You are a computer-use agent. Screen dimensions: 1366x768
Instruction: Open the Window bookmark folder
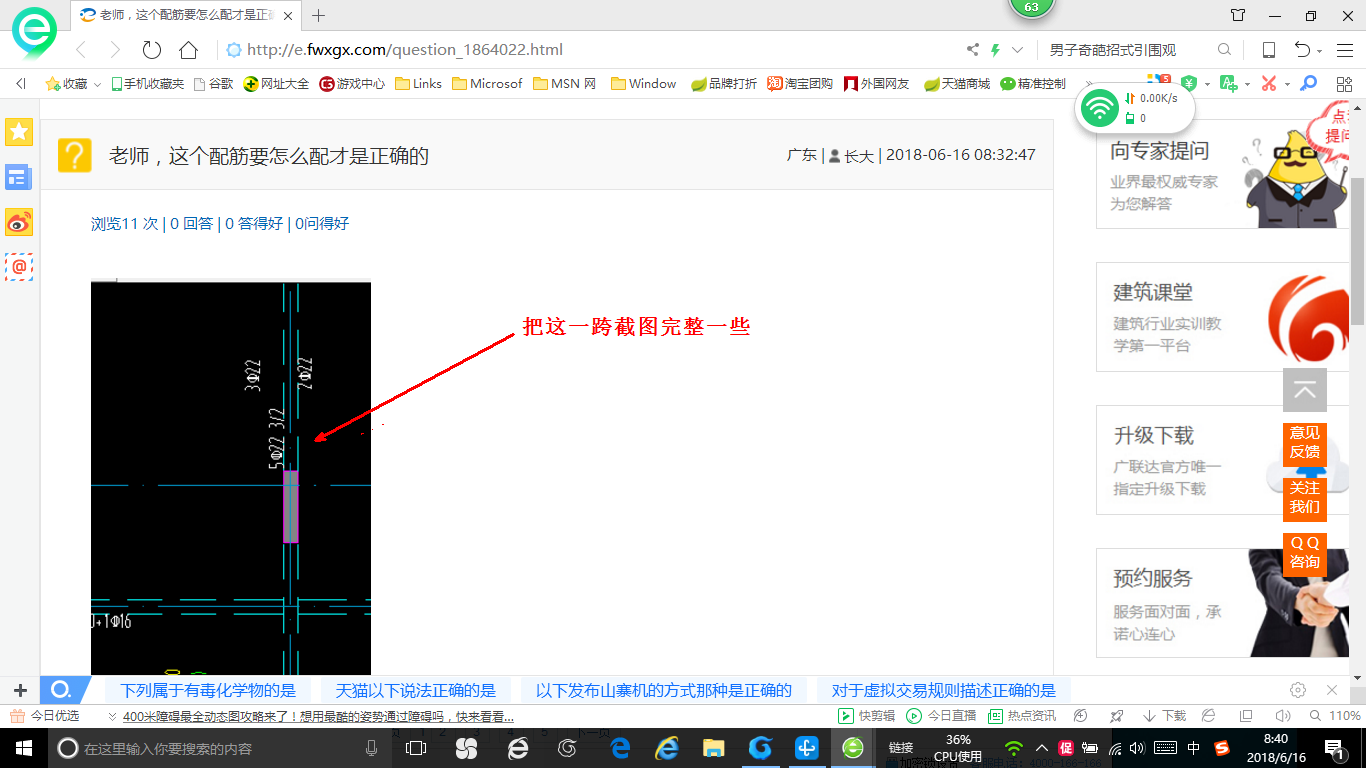click(x=643, y=84)
